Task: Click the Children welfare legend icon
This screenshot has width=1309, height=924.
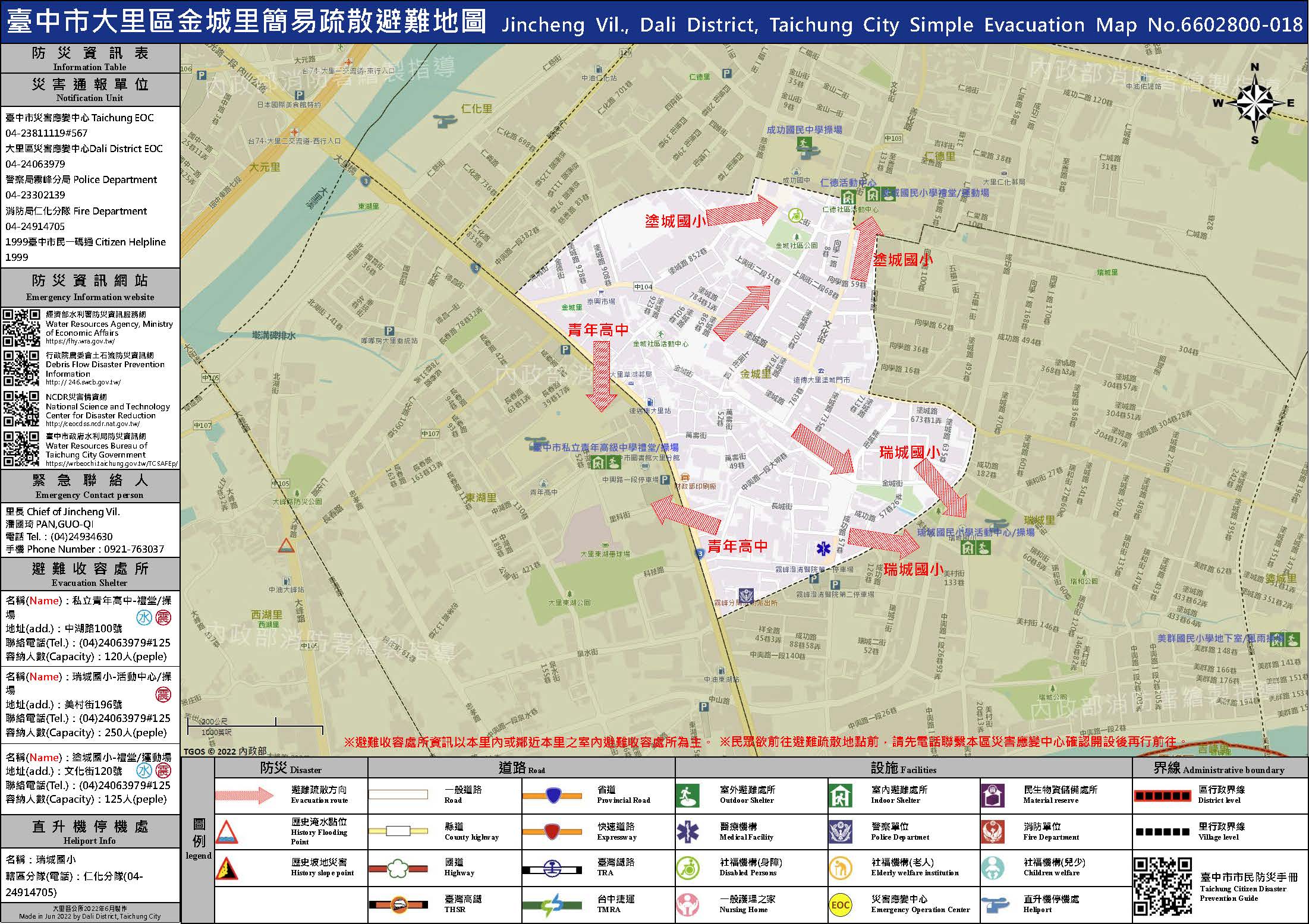Action: pyautogui.click(x=993, y=868)
